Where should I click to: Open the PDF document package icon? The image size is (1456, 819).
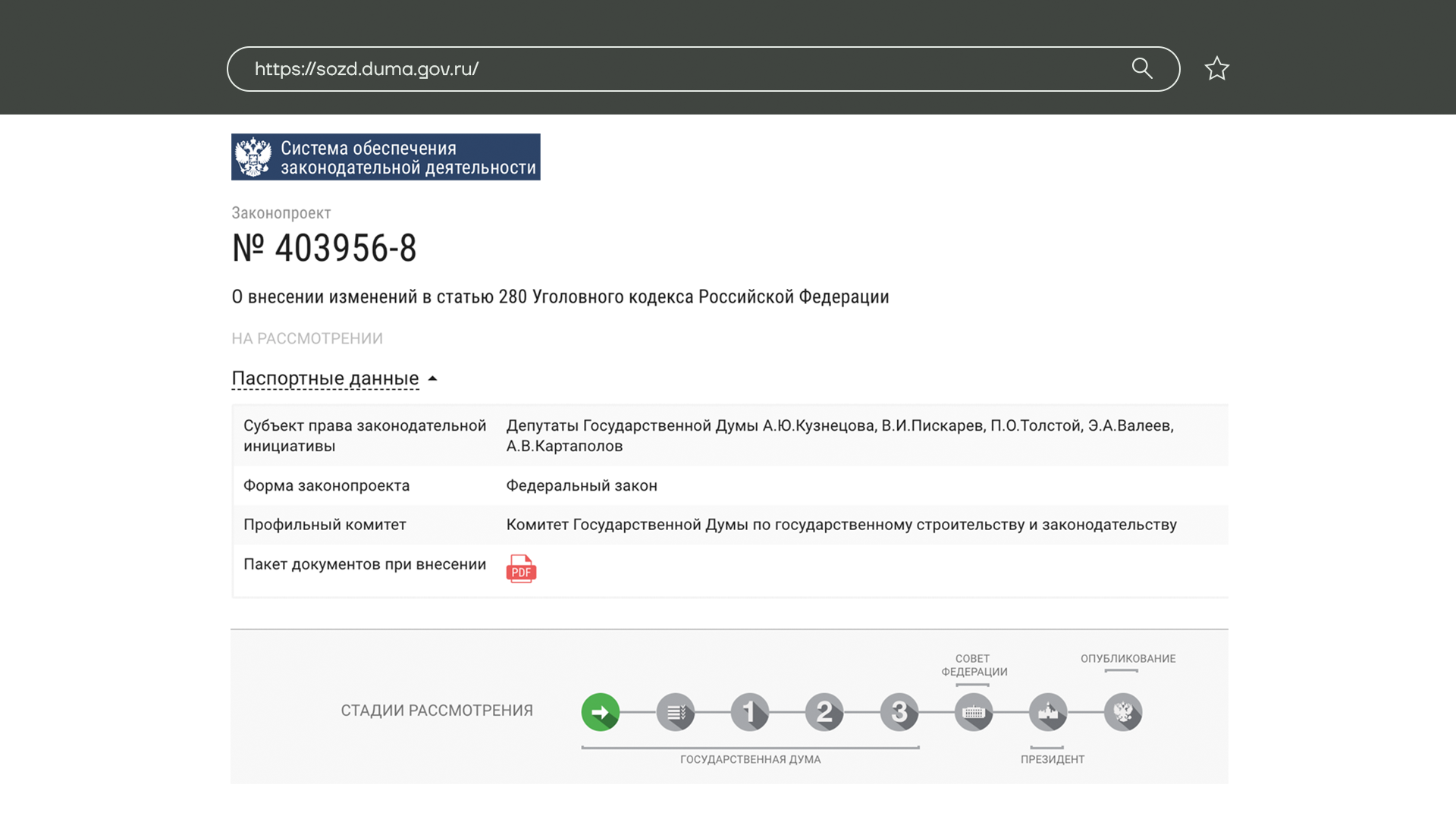(x=521, y=569)
